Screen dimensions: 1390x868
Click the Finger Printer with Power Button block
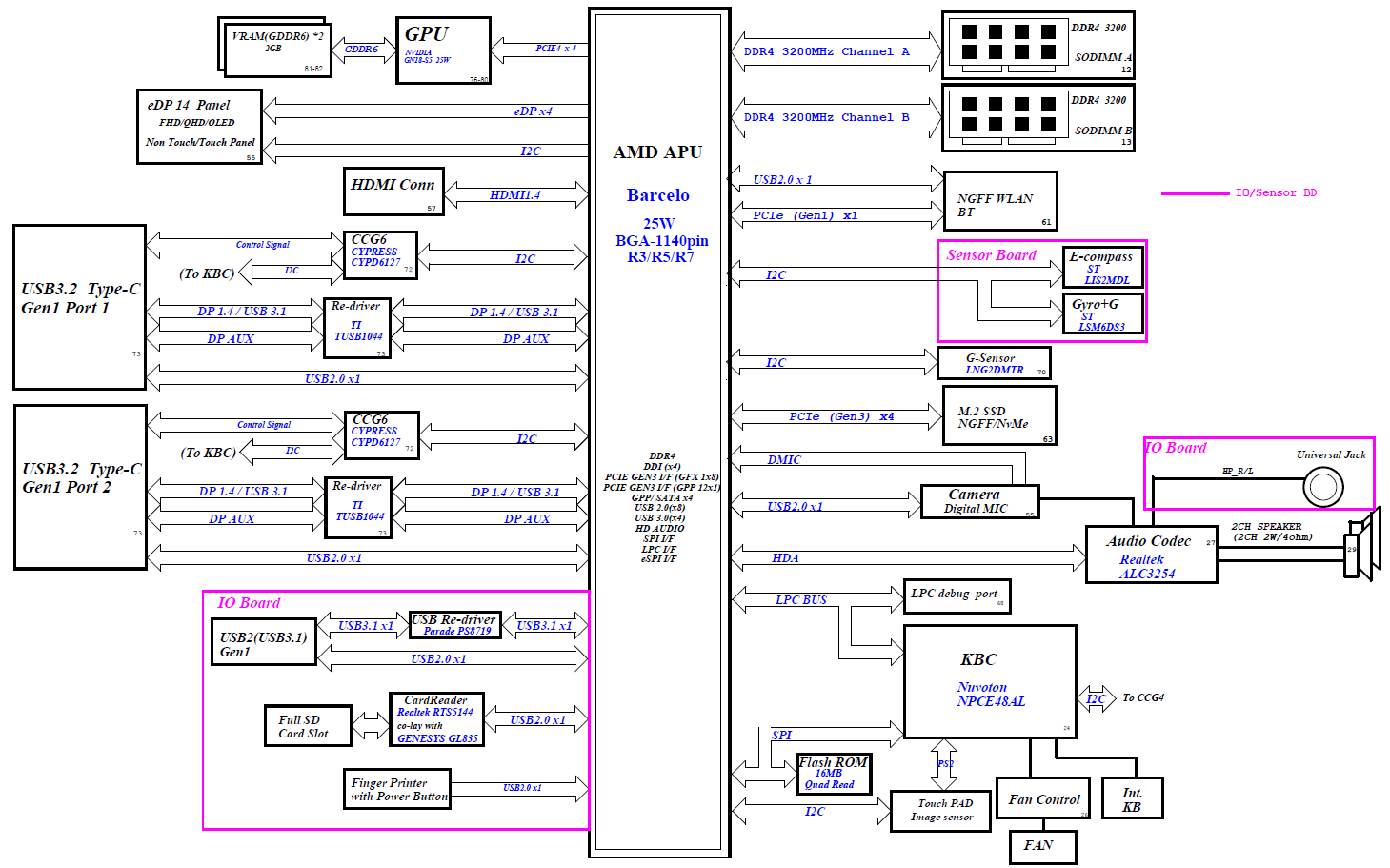coord(396,789)
